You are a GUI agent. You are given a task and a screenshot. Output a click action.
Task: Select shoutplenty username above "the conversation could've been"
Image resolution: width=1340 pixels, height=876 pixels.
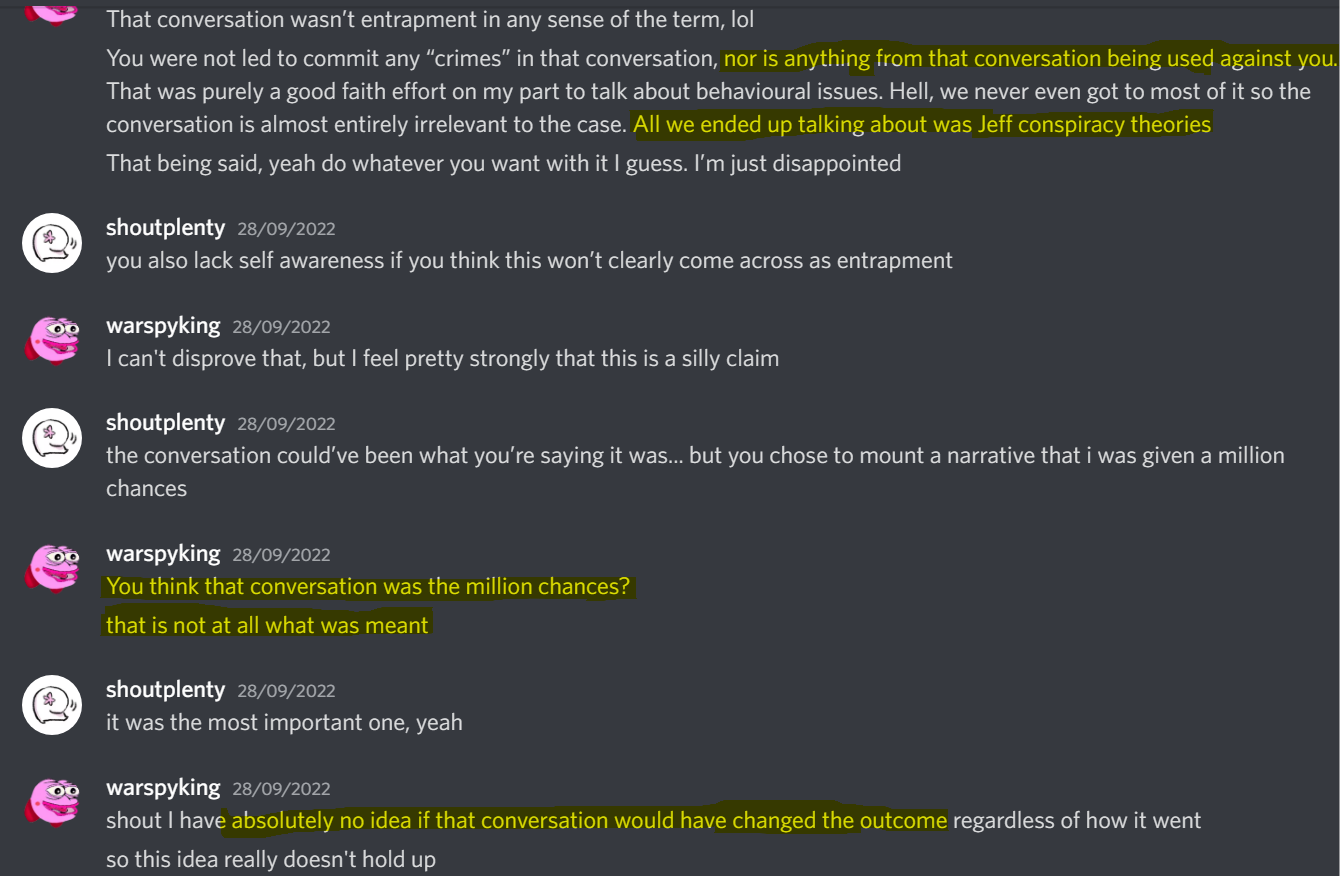point(165,423)
